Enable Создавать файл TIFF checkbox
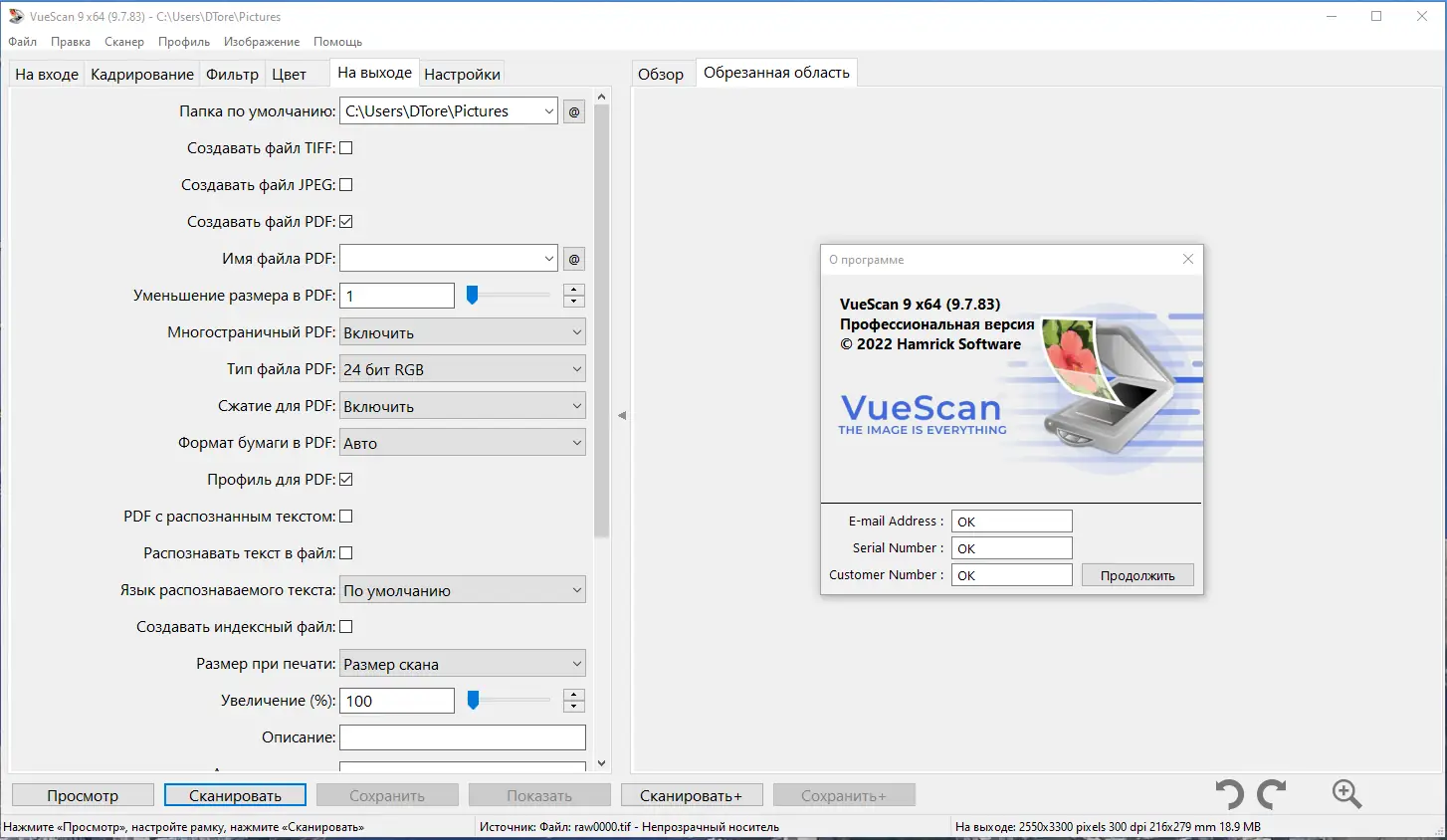This screenshot has height=840, width=1447. coord(346,148)
